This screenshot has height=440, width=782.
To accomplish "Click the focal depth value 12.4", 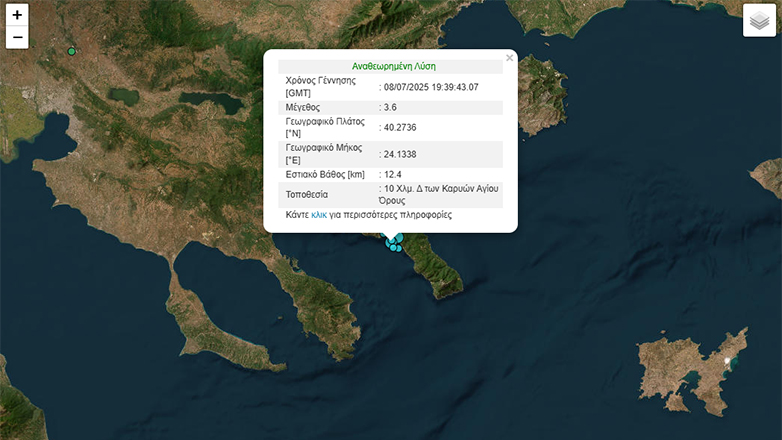I will coord(394,174).
